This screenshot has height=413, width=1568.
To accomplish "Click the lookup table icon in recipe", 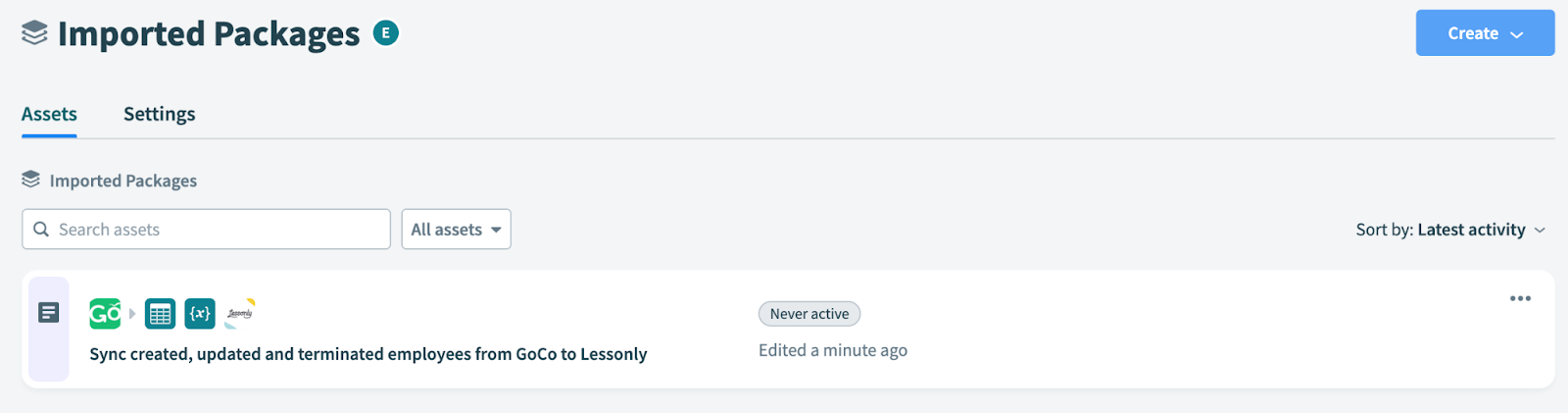I will click(x=160, y=314).
